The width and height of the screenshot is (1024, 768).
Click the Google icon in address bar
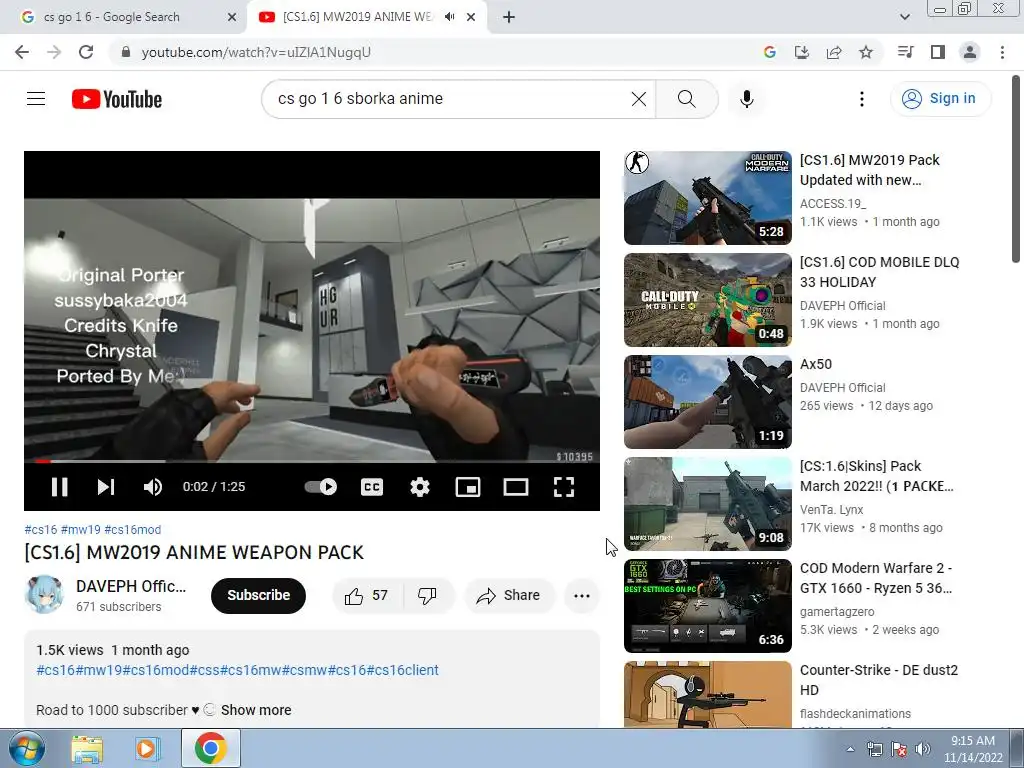point(770,52)
